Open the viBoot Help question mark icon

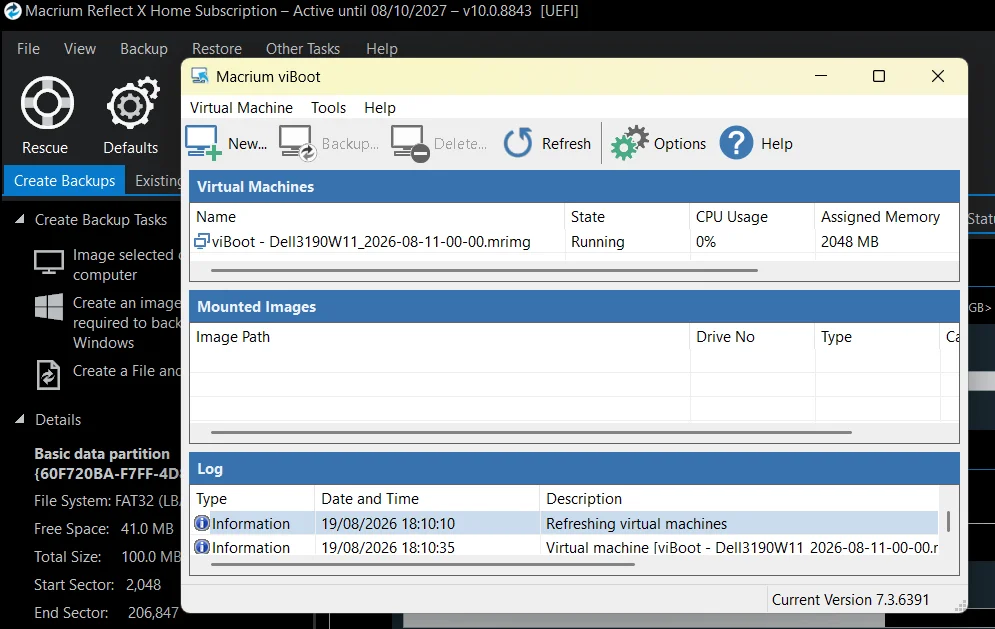pos(736,143)
